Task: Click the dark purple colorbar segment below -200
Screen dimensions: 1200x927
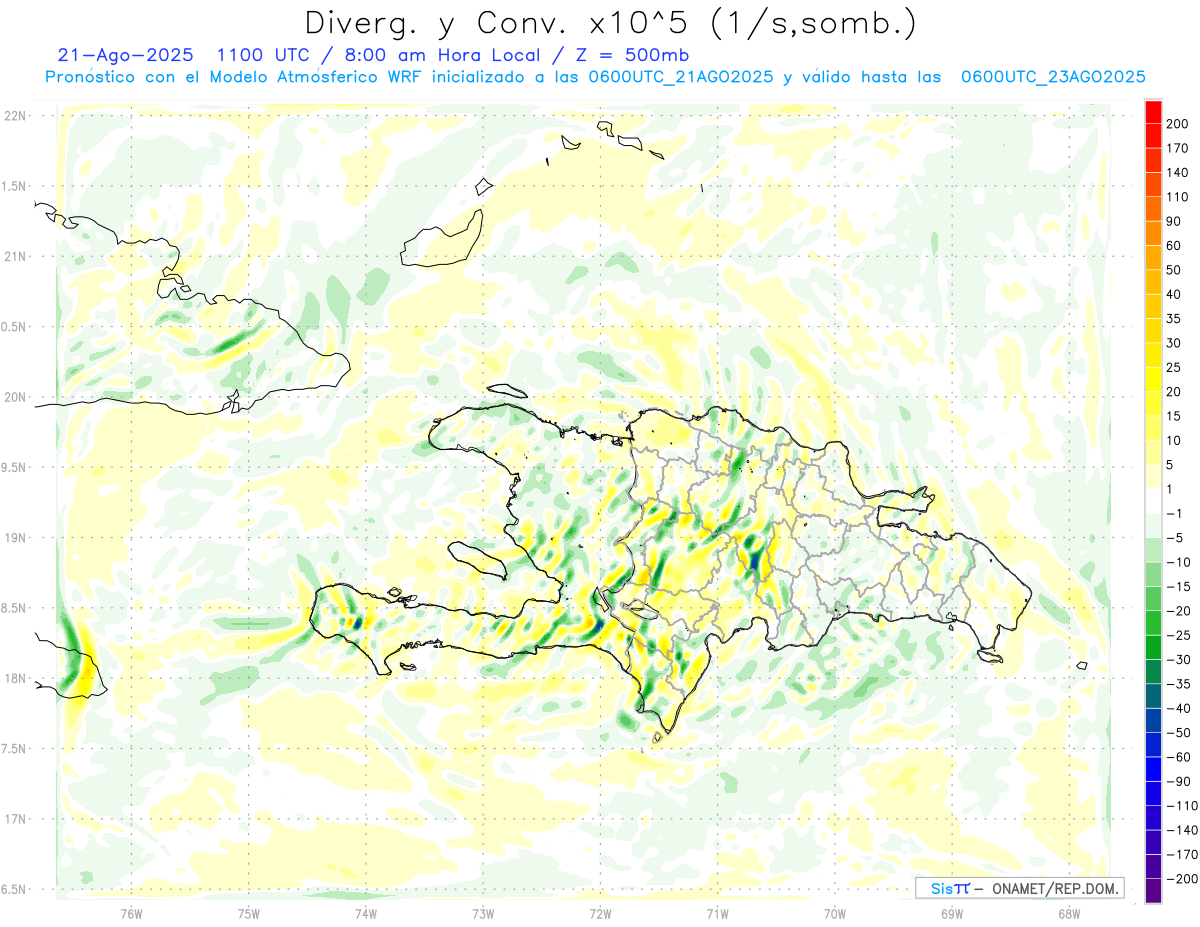Action: [x=1154, y=891]
